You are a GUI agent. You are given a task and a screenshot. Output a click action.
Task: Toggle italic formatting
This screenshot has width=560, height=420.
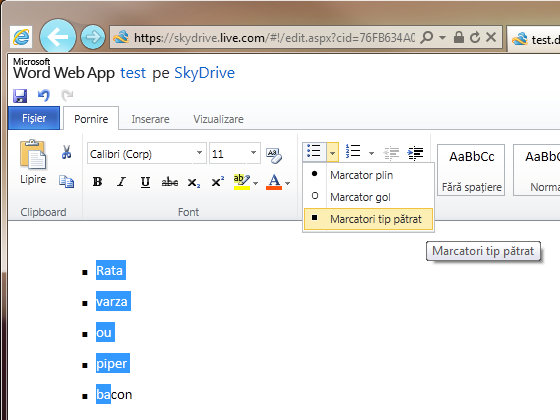click(x=121, y=182)
